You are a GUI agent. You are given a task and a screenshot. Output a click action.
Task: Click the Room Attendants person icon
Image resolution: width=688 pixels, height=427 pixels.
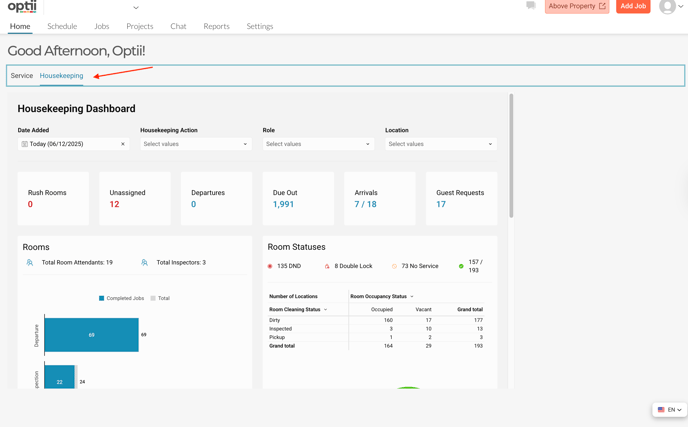click(29, 262)
